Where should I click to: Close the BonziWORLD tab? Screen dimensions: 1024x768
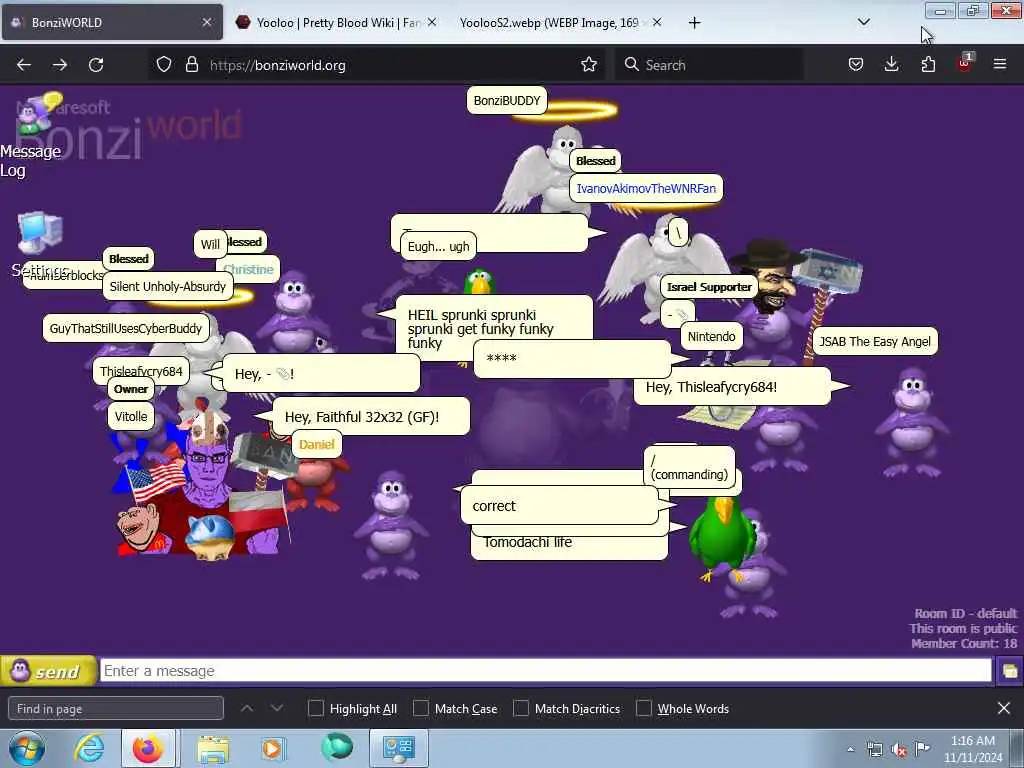(206, 22)
